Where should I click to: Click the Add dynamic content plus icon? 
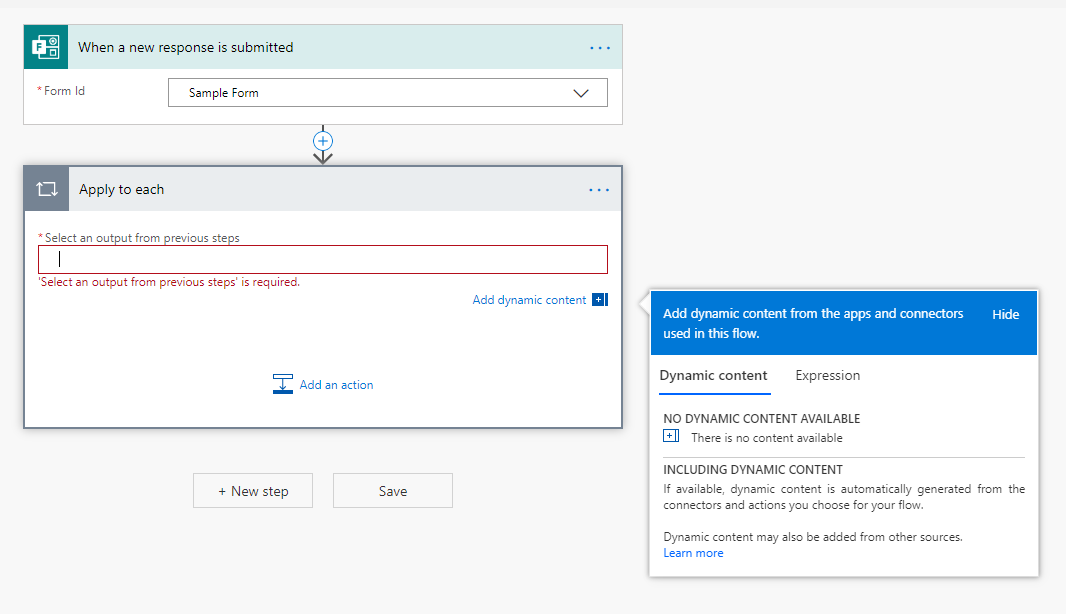pos(597,299)
